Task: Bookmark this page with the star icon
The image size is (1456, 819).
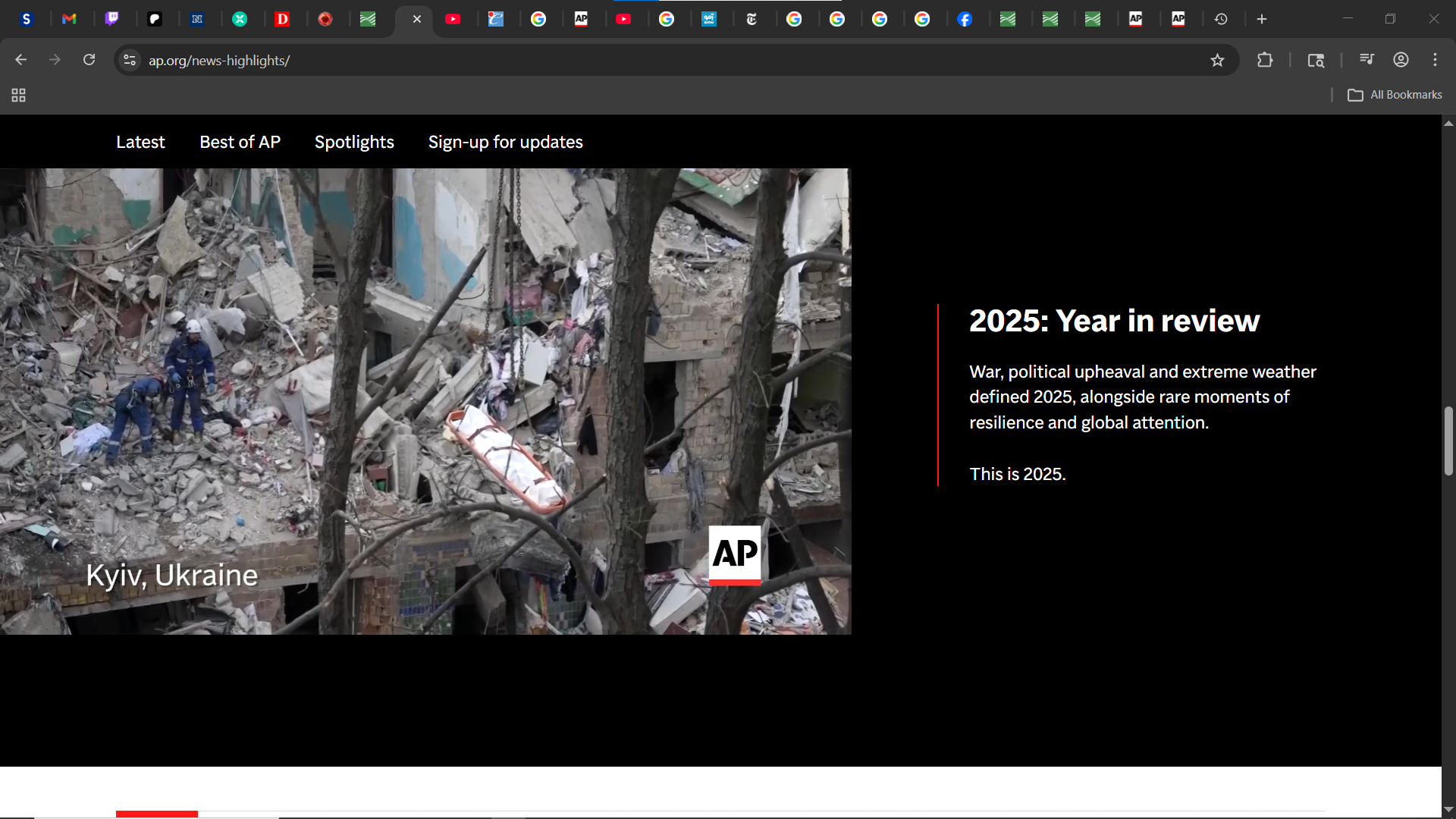Action: 1217,61
